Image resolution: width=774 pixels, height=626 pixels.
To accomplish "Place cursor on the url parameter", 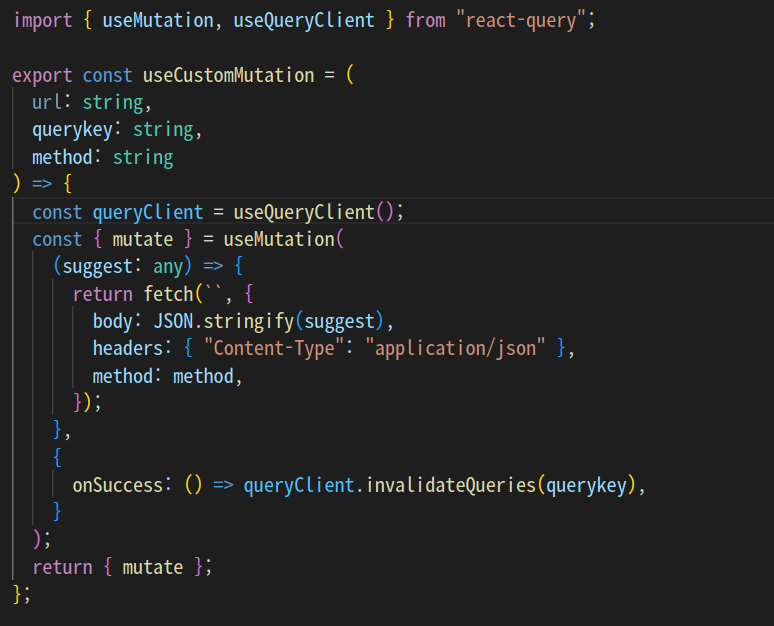I will [x=47, y=102].
